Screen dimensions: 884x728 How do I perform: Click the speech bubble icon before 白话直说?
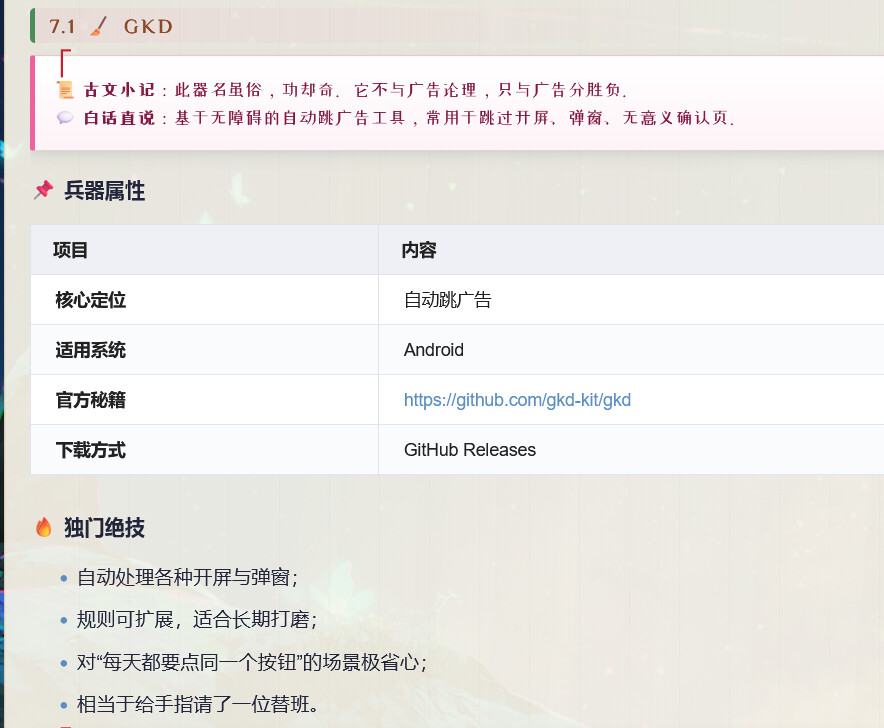coord(65,117)
